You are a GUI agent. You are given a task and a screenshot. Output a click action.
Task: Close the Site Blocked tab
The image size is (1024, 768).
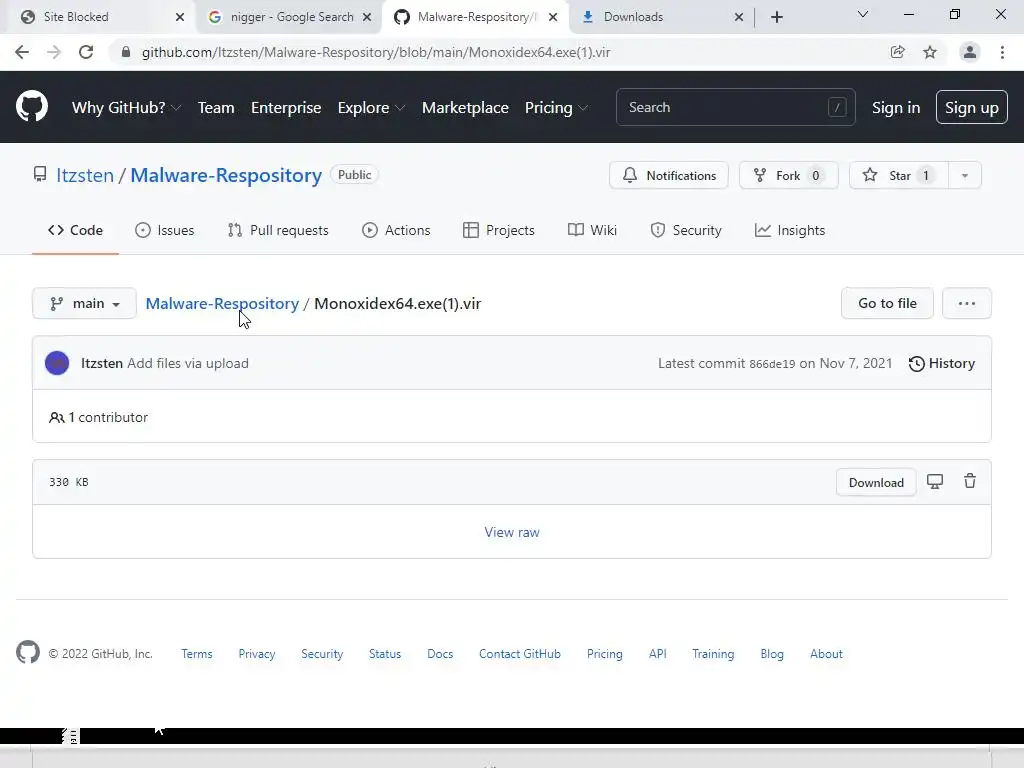(x=180, y=17)
